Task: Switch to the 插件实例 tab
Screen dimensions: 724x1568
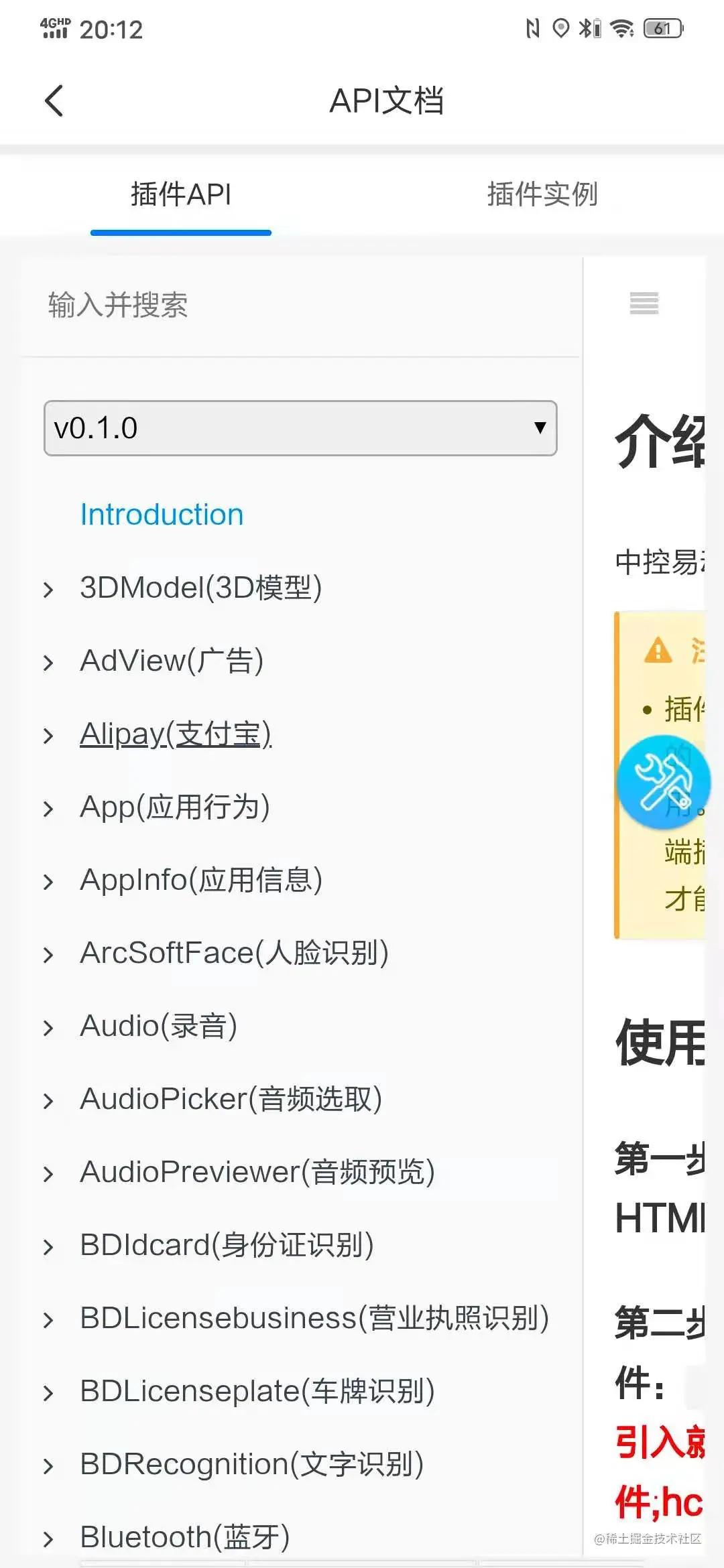Action: 542,194
